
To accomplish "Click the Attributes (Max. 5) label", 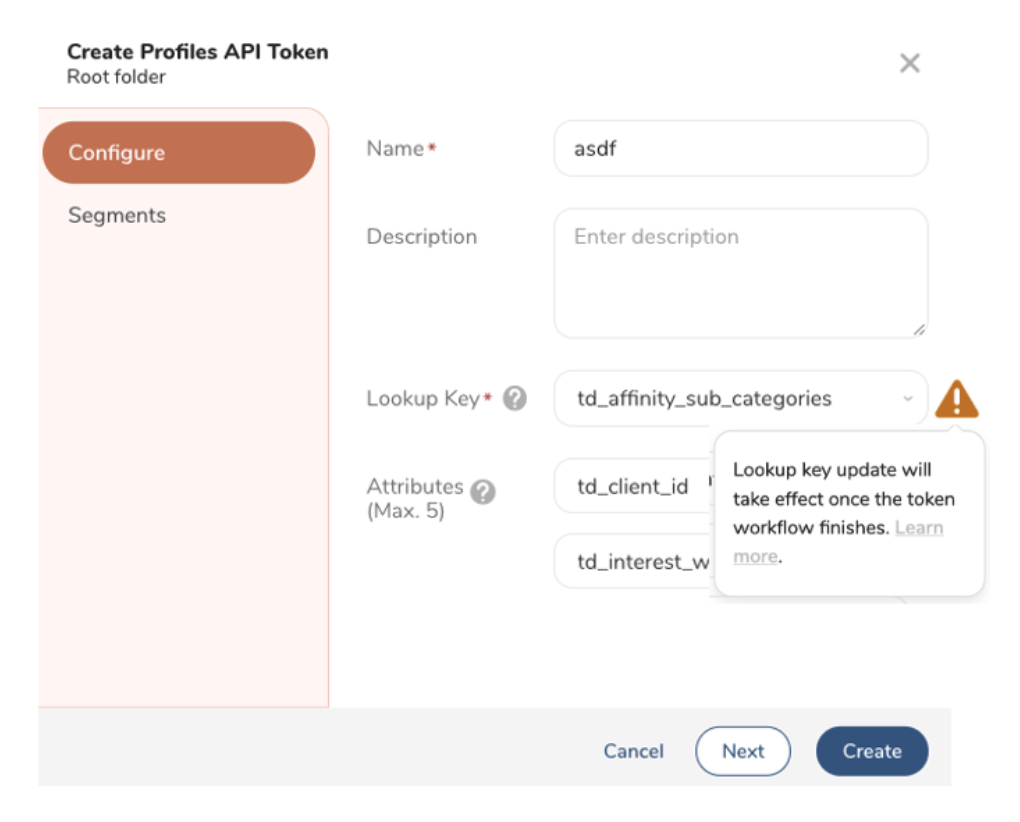I will (x=414, y=498).
